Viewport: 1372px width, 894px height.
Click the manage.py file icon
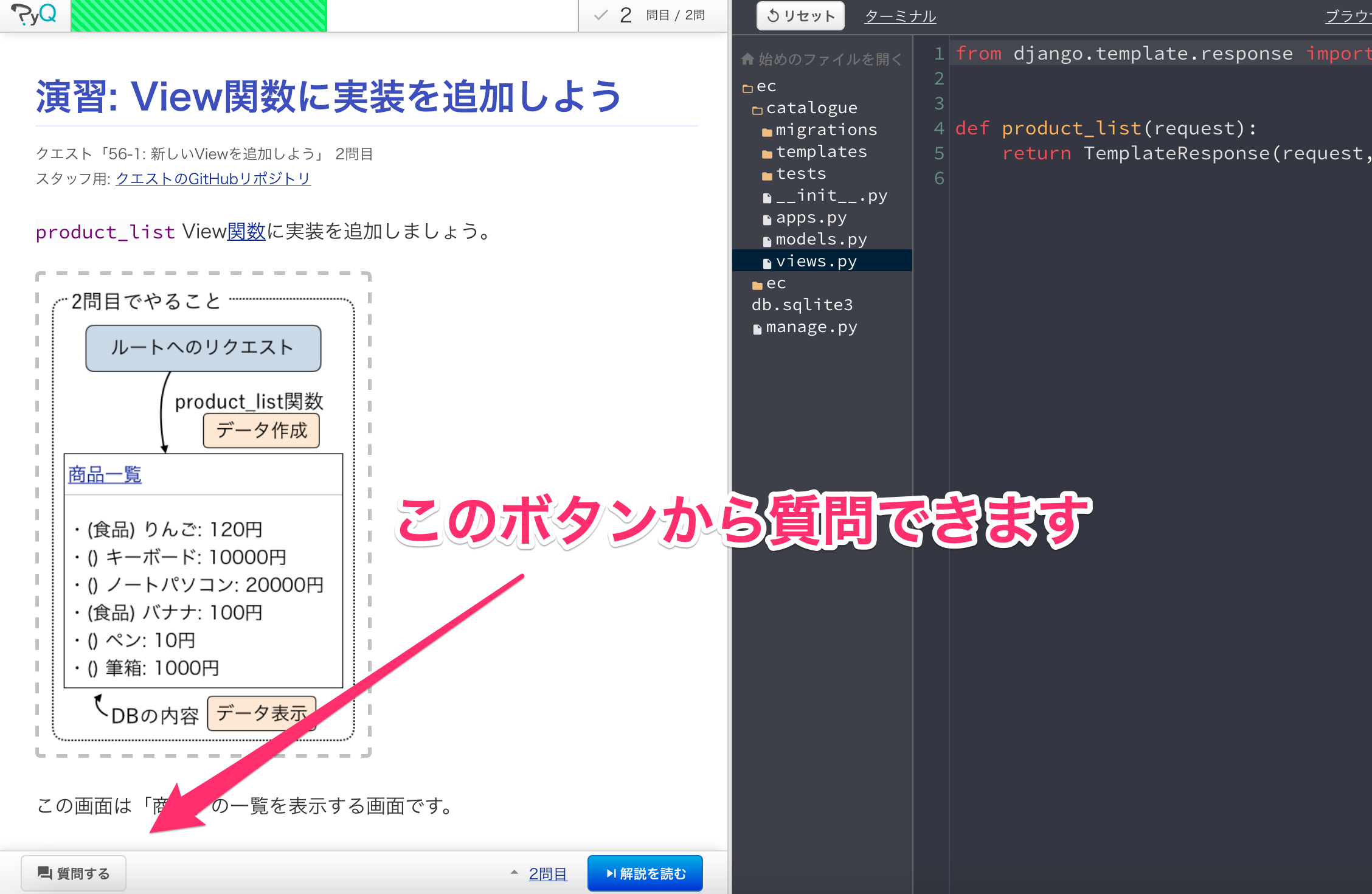[x=757, y=327]
